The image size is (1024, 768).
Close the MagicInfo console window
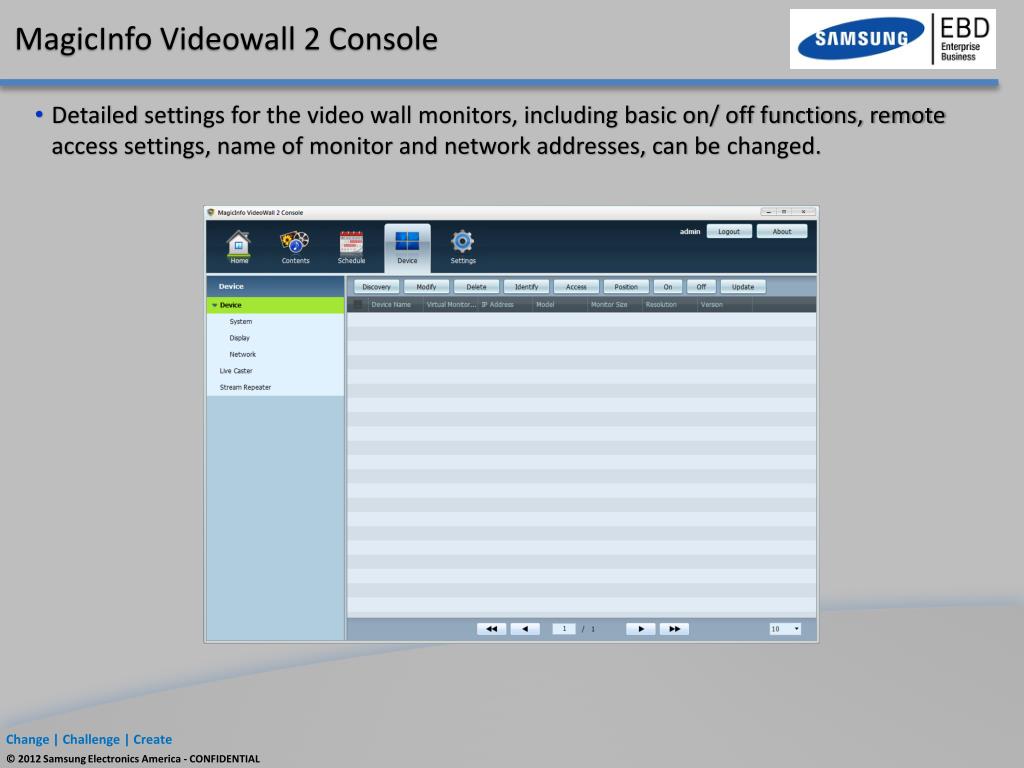pyautogui.click(x=804, y=212)
